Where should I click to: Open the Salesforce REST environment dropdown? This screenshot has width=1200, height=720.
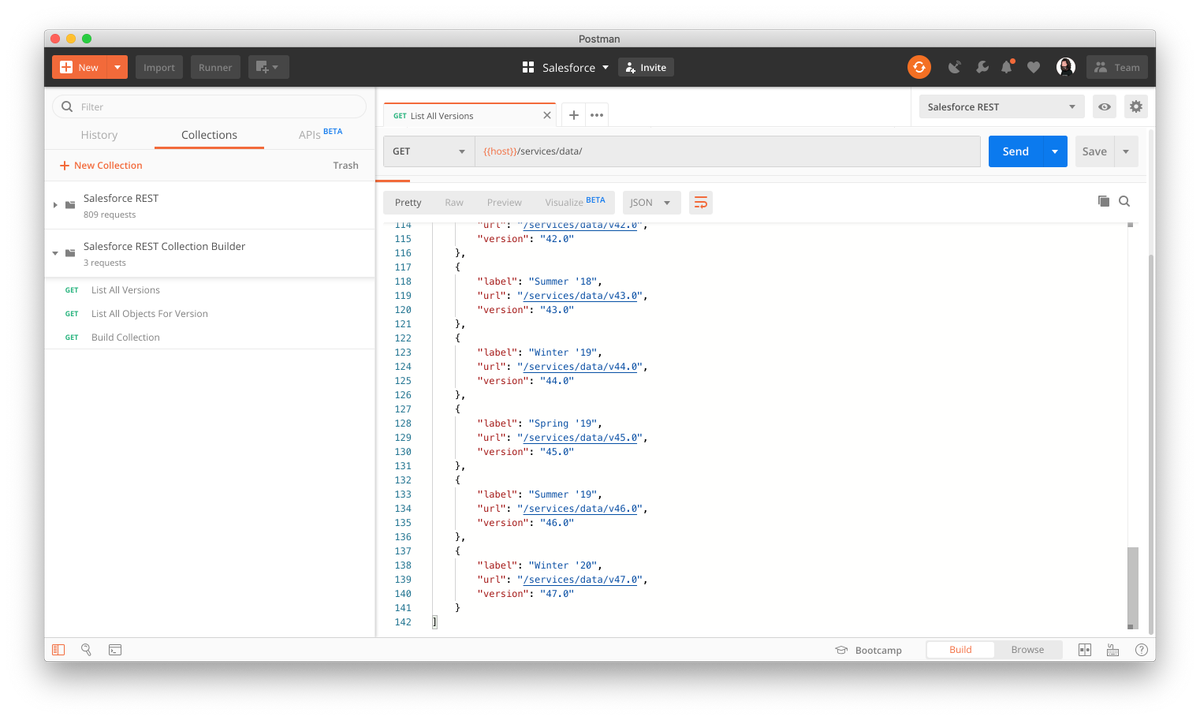pos(1001,107)
